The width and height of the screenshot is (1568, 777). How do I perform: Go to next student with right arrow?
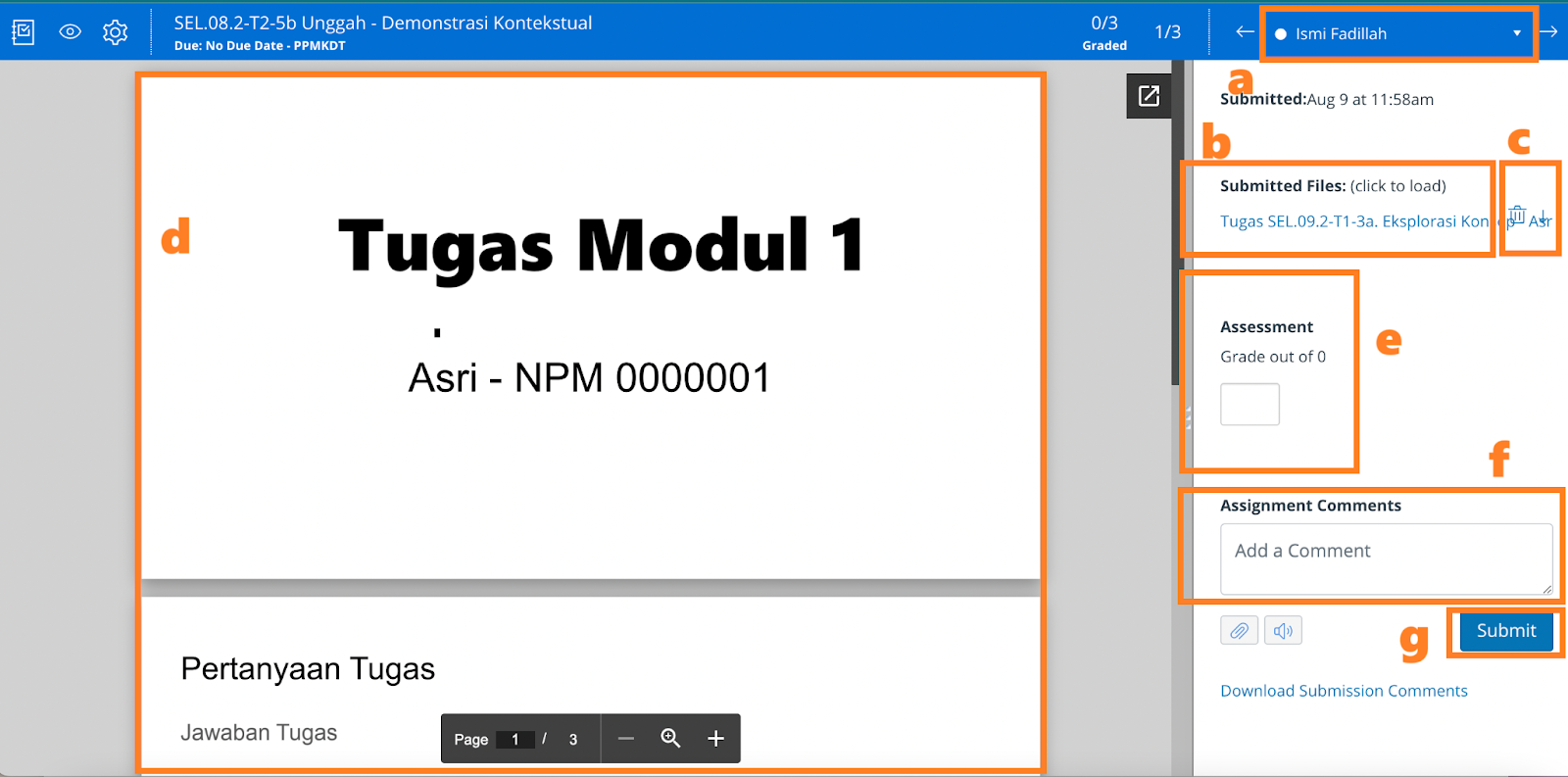click(1549, 32)
